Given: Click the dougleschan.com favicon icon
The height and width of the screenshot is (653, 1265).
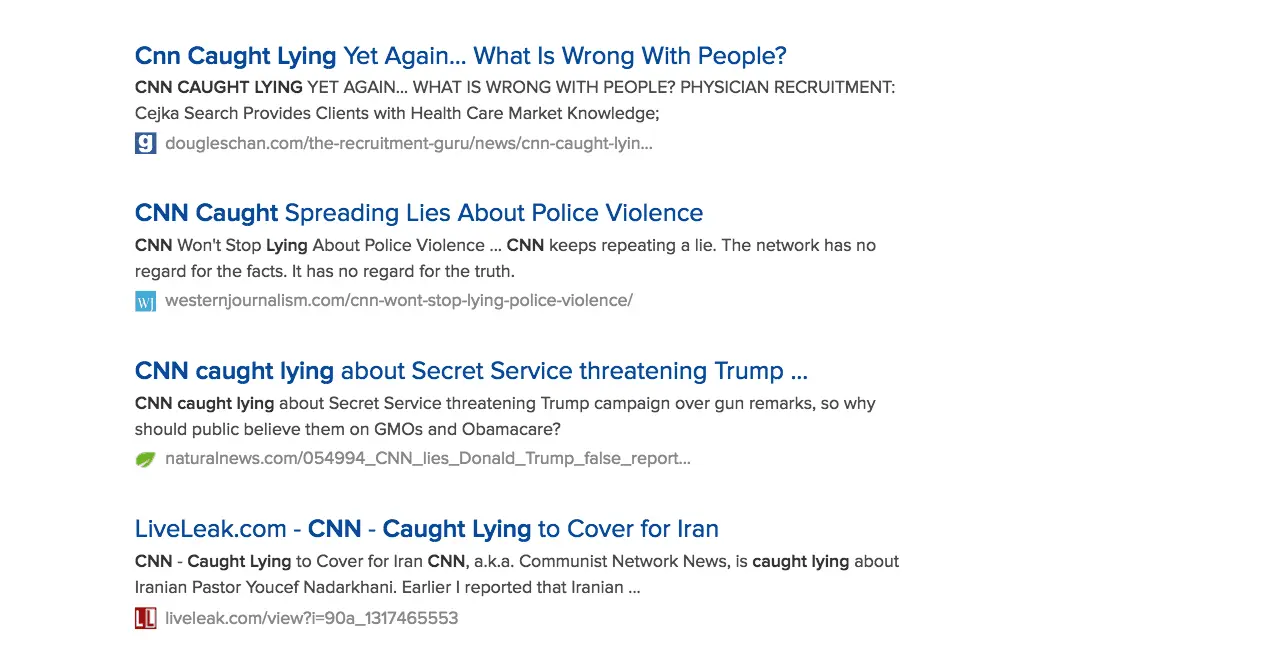Looking at the screenshot, I should [x=145, y=143].
